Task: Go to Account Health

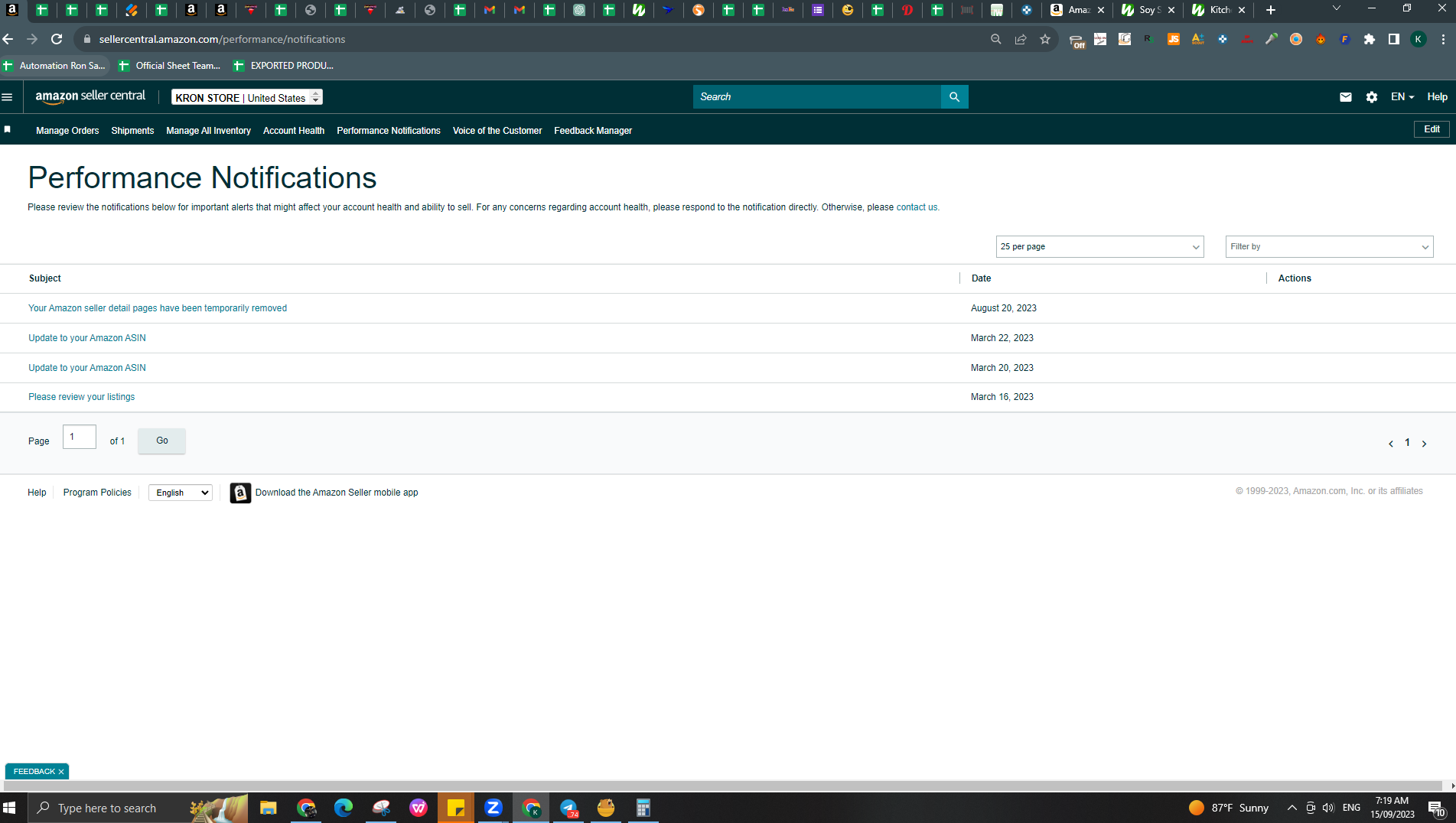Action: pyautogui.click(x=294, y=131)
